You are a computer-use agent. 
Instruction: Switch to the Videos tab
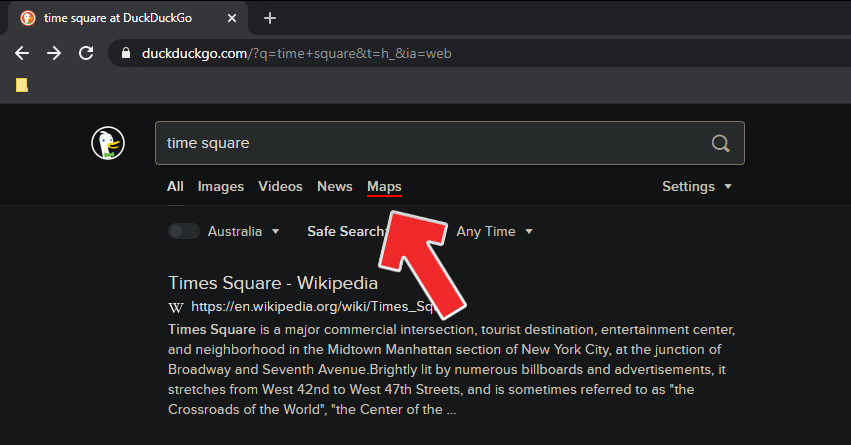[280, 187]
